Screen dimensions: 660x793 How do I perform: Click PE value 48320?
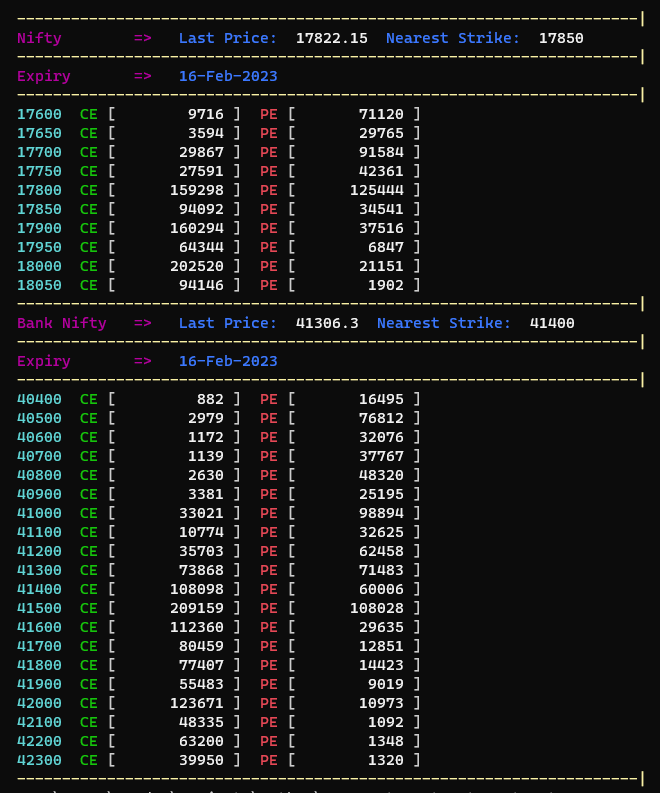tap(381, 475)
